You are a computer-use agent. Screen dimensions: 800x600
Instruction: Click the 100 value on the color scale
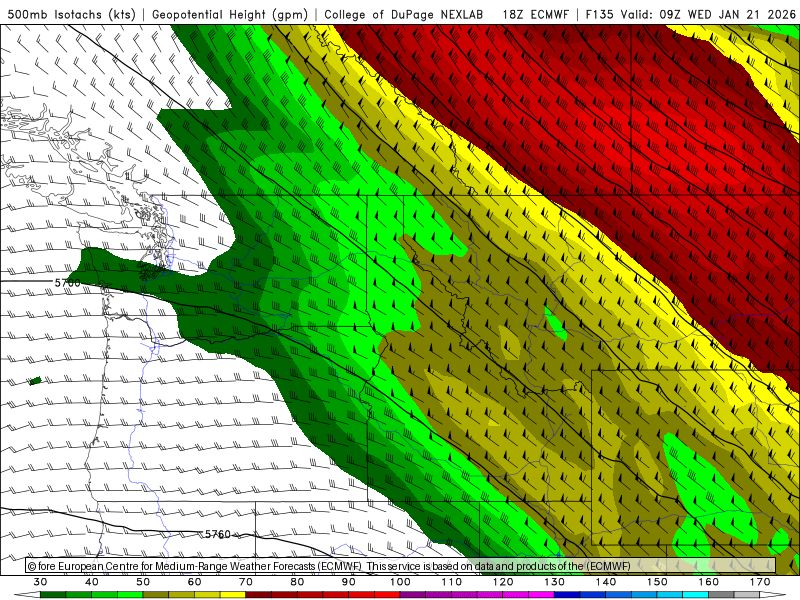(x=401, y=582)
